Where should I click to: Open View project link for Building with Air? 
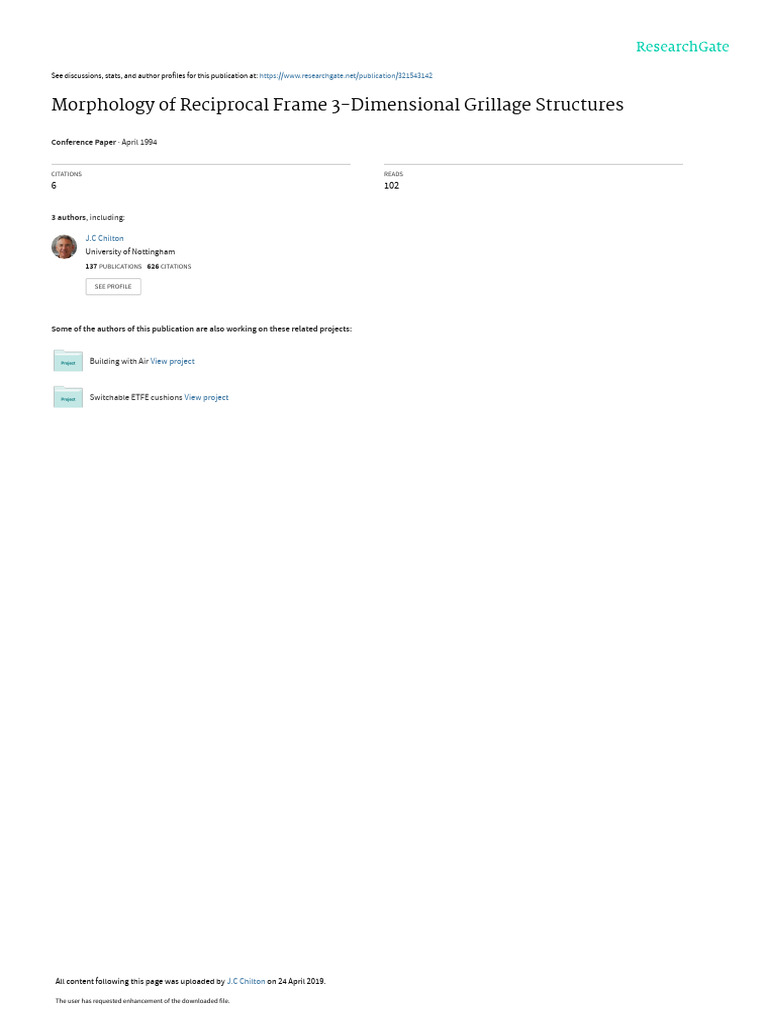point(172,361)
